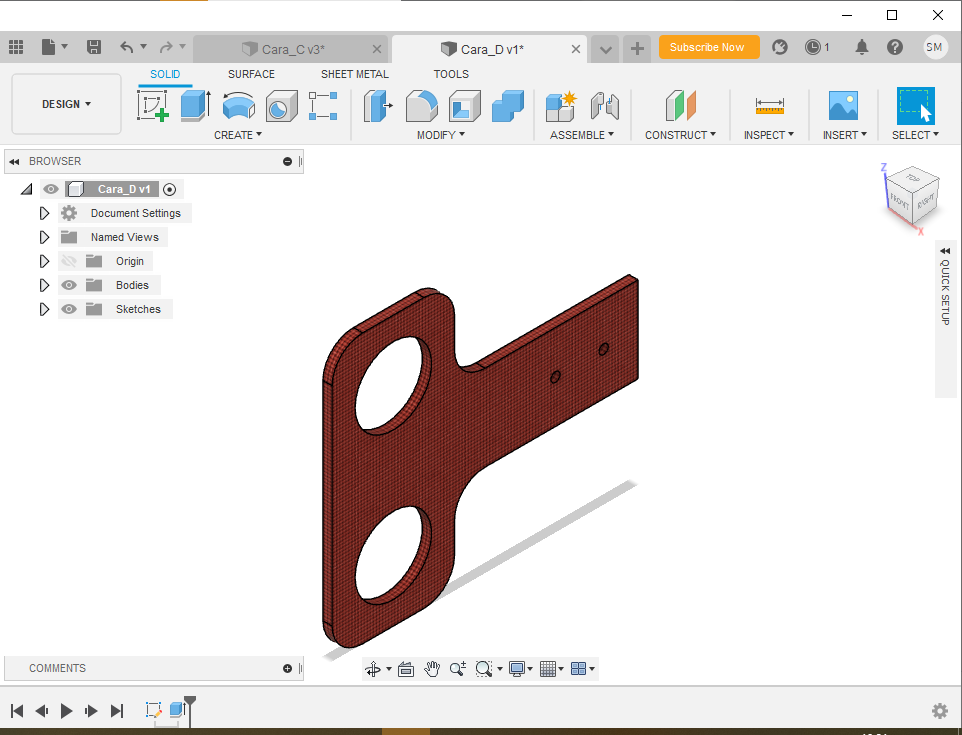Click the Save icon
The height and width of the screenshot is (735, 962).
(94, 47)
